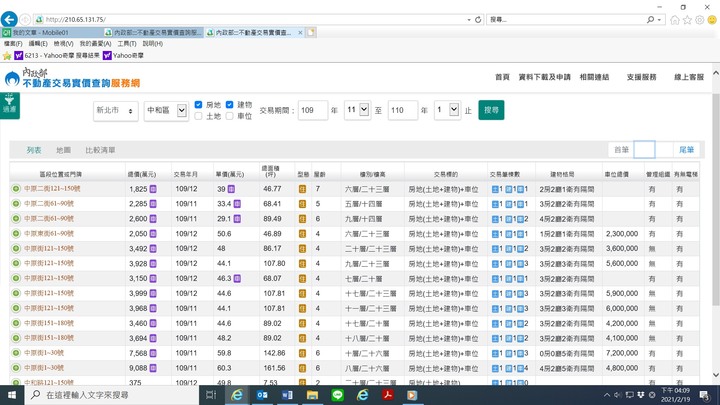Open notification center icon
The image size is (720, 405).
(704, 395)
